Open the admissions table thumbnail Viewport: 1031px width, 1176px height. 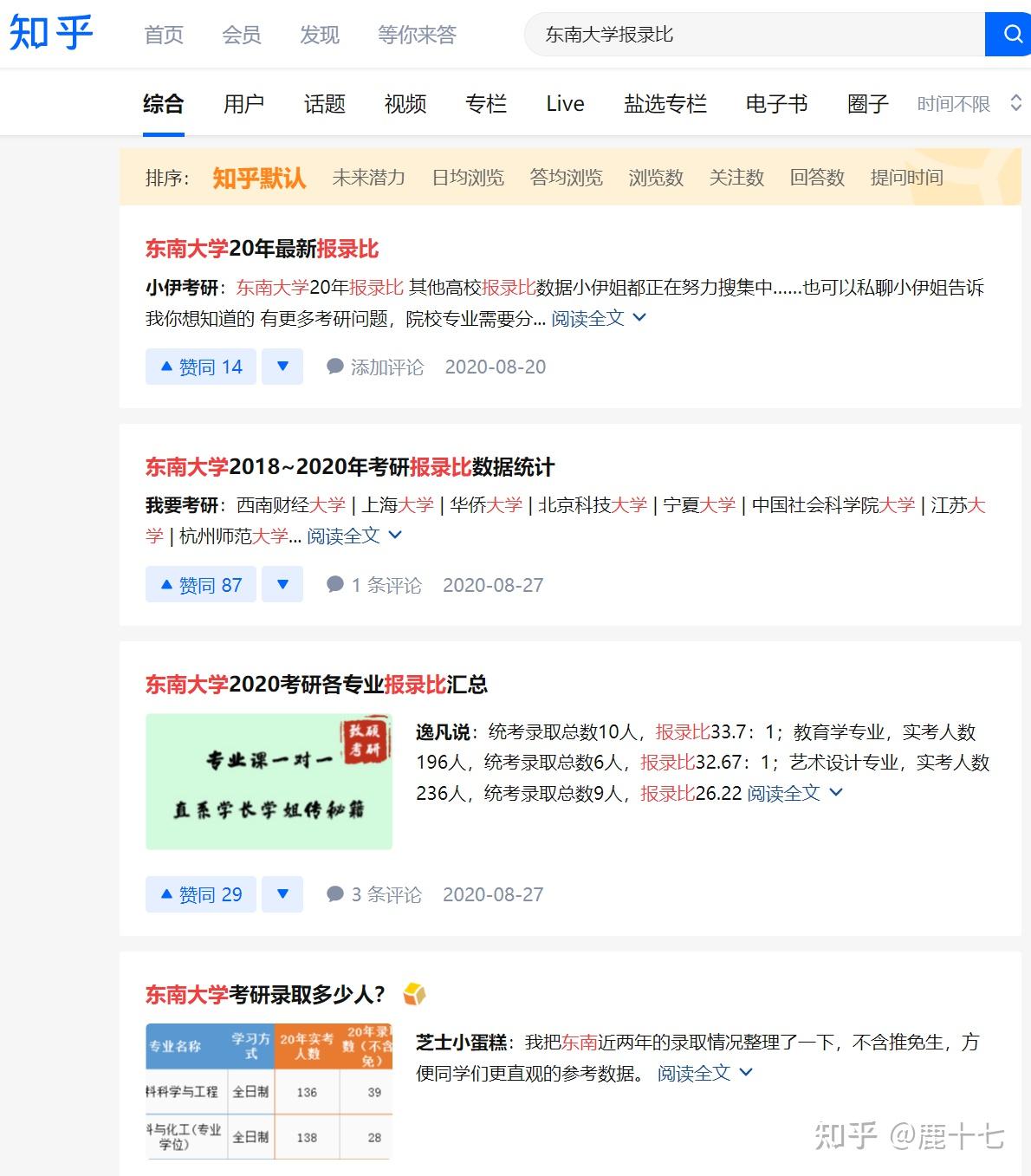(x=269, y=1092)
